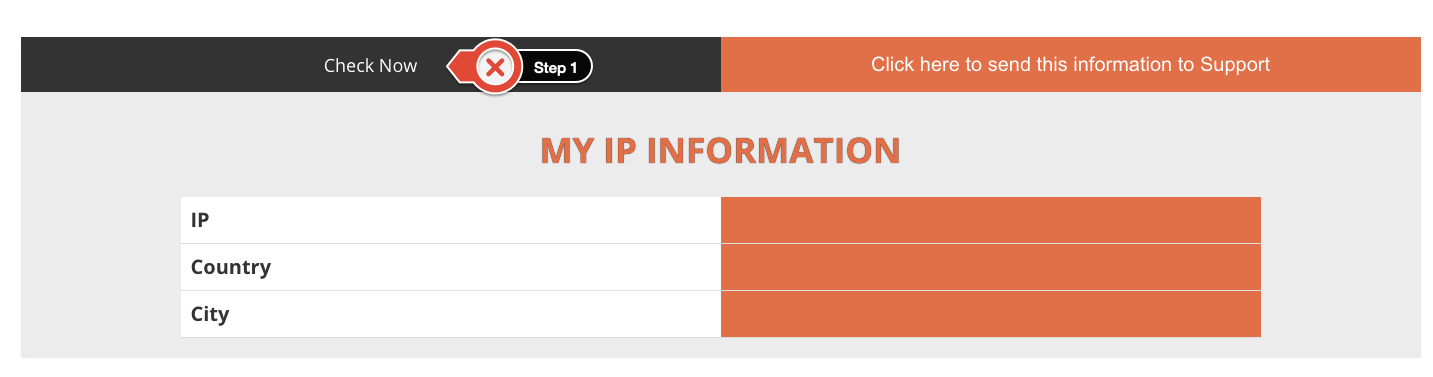Click the orange Country value cell
This screenshot has height=377, width=1433.
point(991,267)
